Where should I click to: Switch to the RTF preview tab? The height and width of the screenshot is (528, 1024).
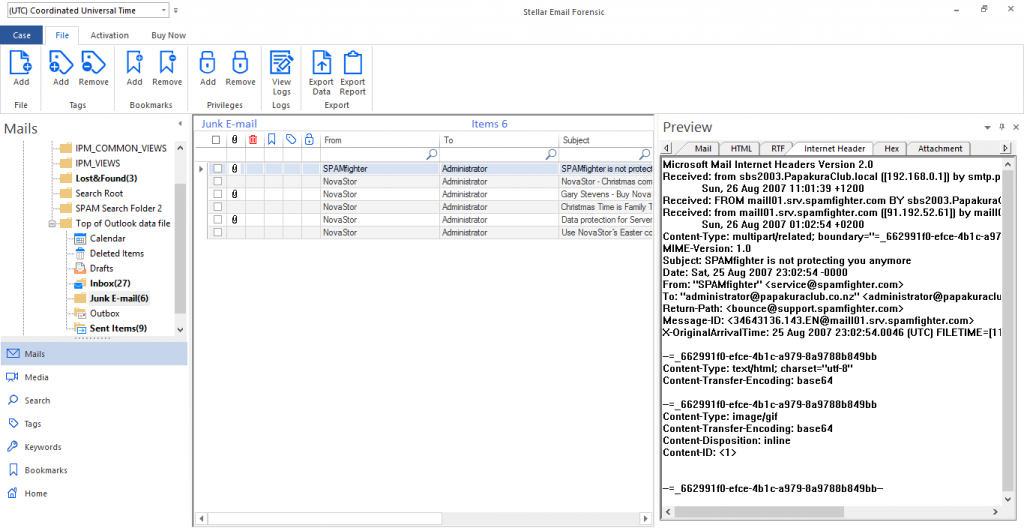tap(778, 148)
